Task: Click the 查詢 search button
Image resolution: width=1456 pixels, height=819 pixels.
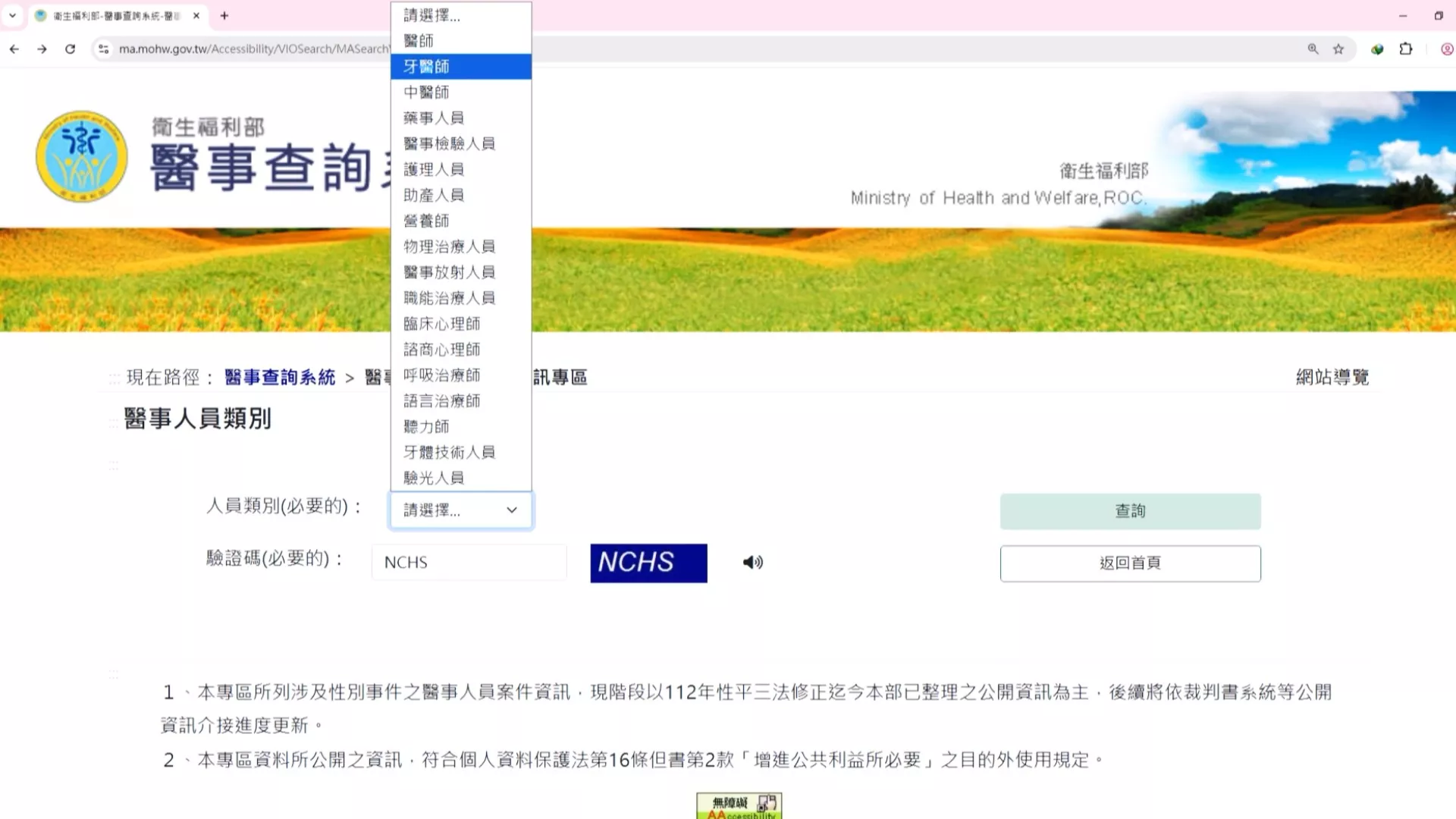Action: pos(1130,511)
